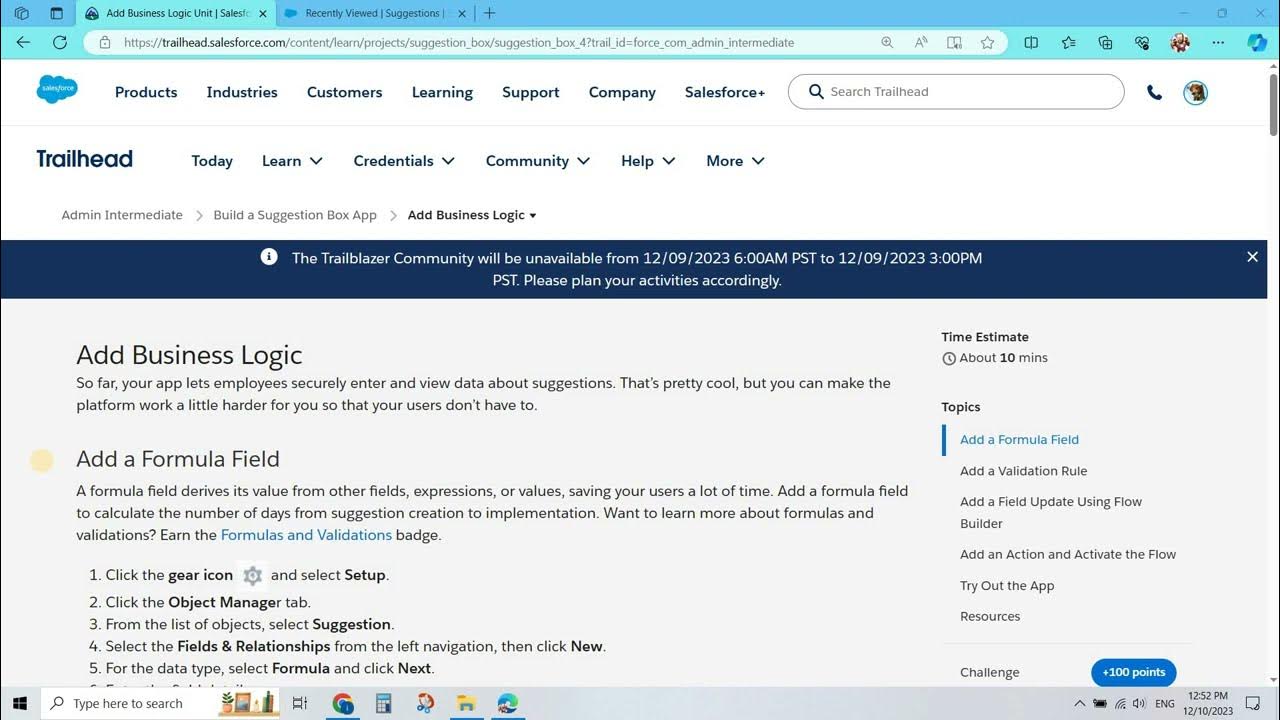Click the info icon in the banner
The height and width of the screenshot is (720, 1280).
269,257
